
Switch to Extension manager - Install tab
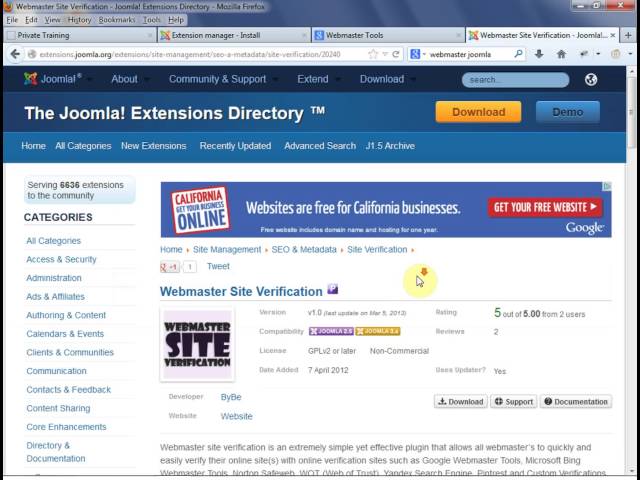(234, 35)
